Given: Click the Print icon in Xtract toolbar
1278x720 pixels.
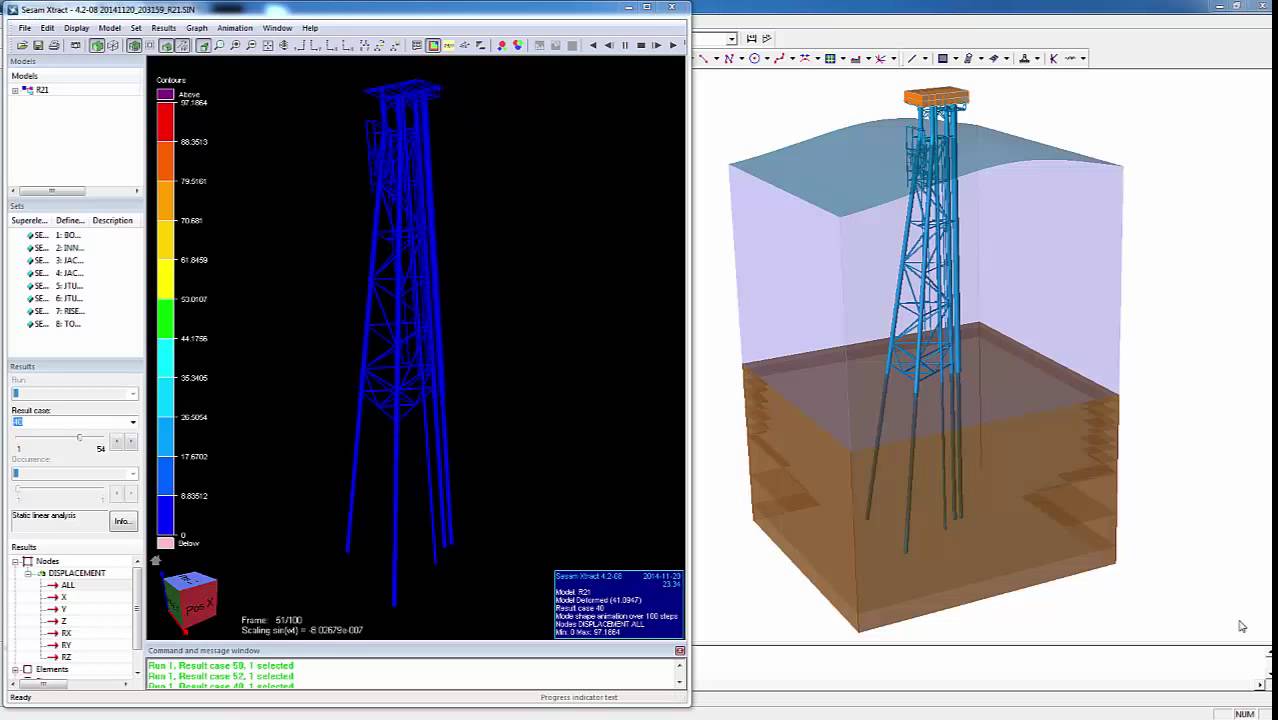Looking at the screenshot, I should (x=54, y=45).
